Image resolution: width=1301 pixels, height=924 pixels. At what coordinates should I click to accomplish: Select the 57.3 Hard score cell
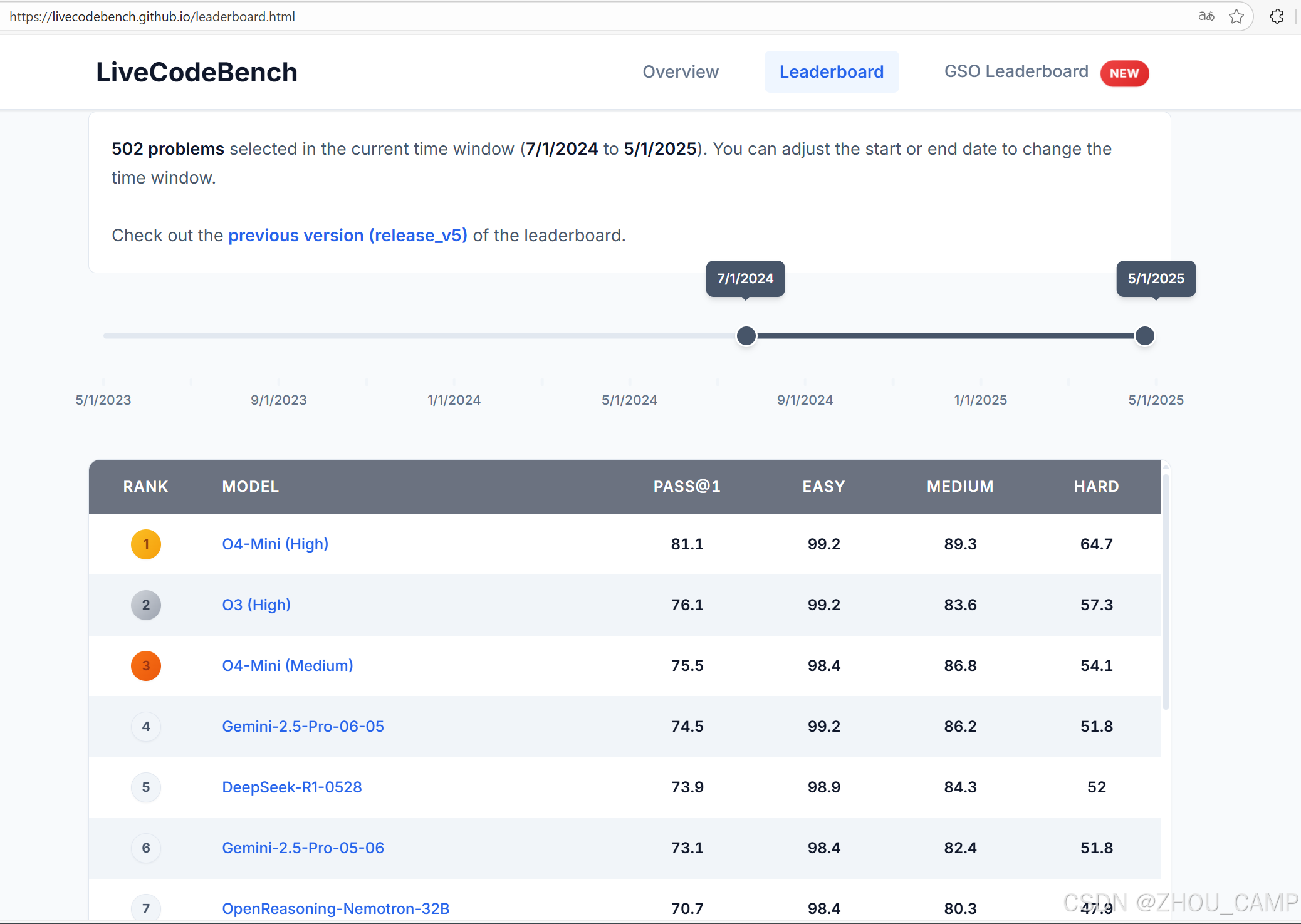(x=1096, y=605)
